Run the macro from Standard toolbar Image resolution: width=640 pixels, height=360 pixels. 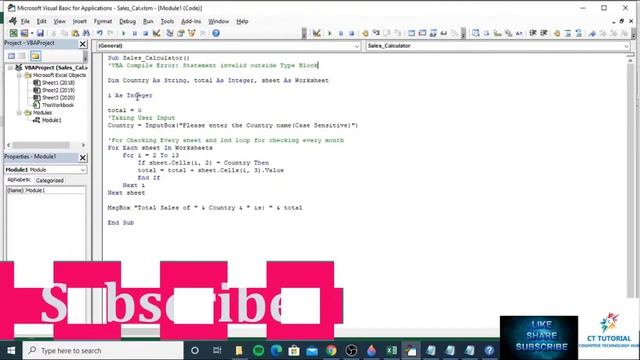click(124, 33)
